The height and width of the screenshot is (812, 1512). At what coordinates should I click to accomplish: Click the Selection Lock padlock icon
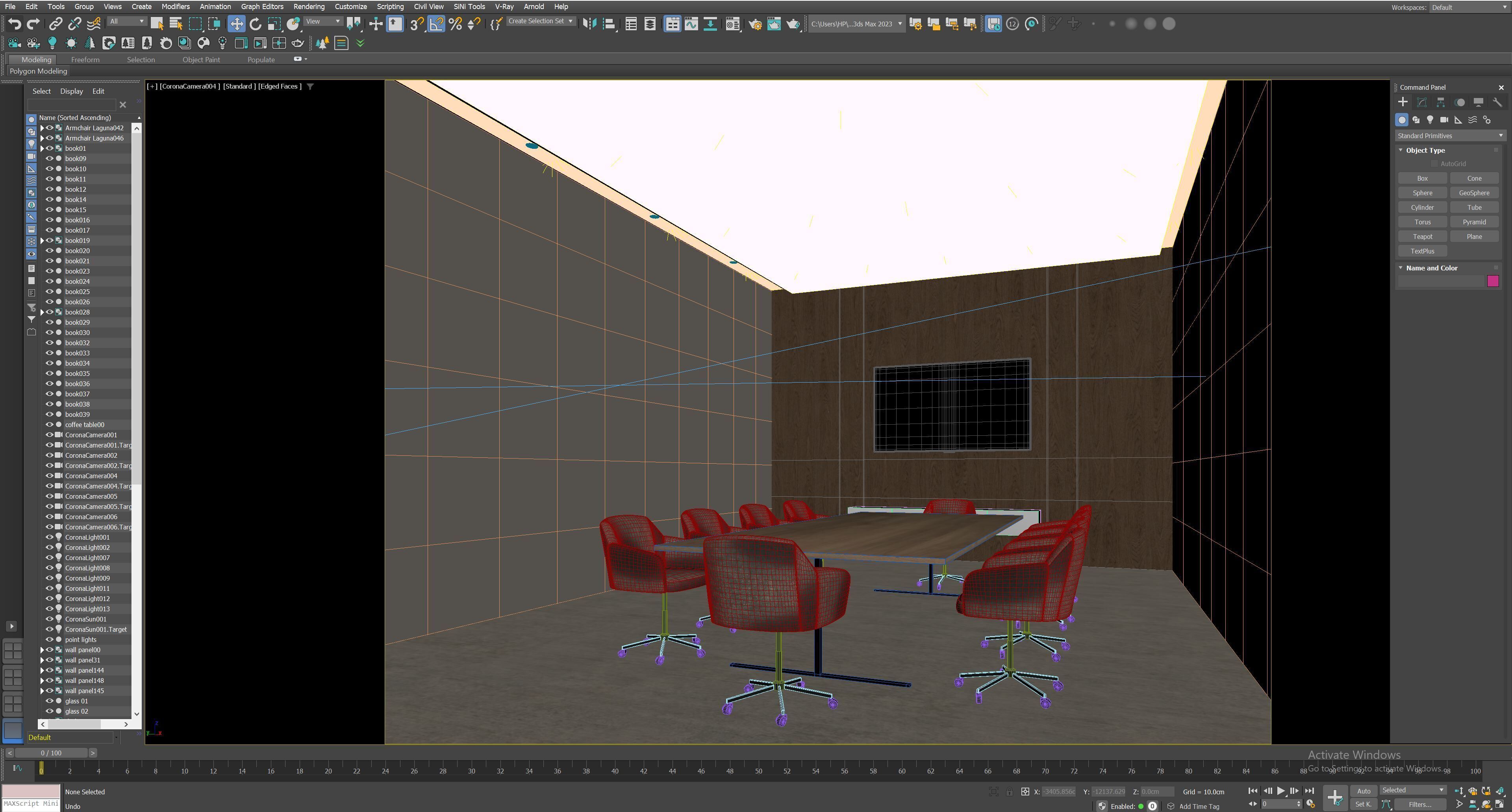point(1009,792)
